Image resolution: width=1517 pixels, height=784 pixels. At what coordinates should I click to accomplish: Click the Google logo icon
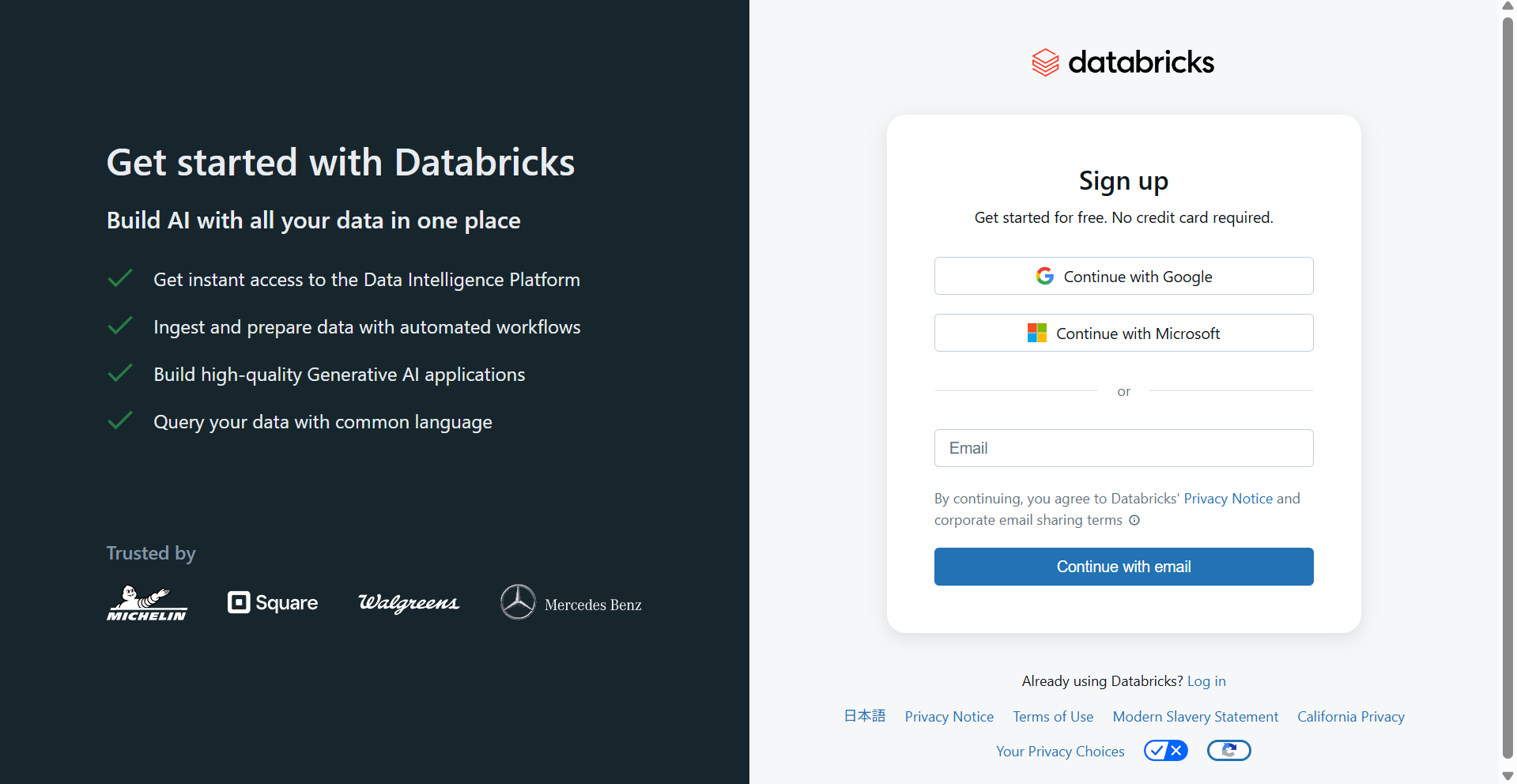click(1044, 276)
